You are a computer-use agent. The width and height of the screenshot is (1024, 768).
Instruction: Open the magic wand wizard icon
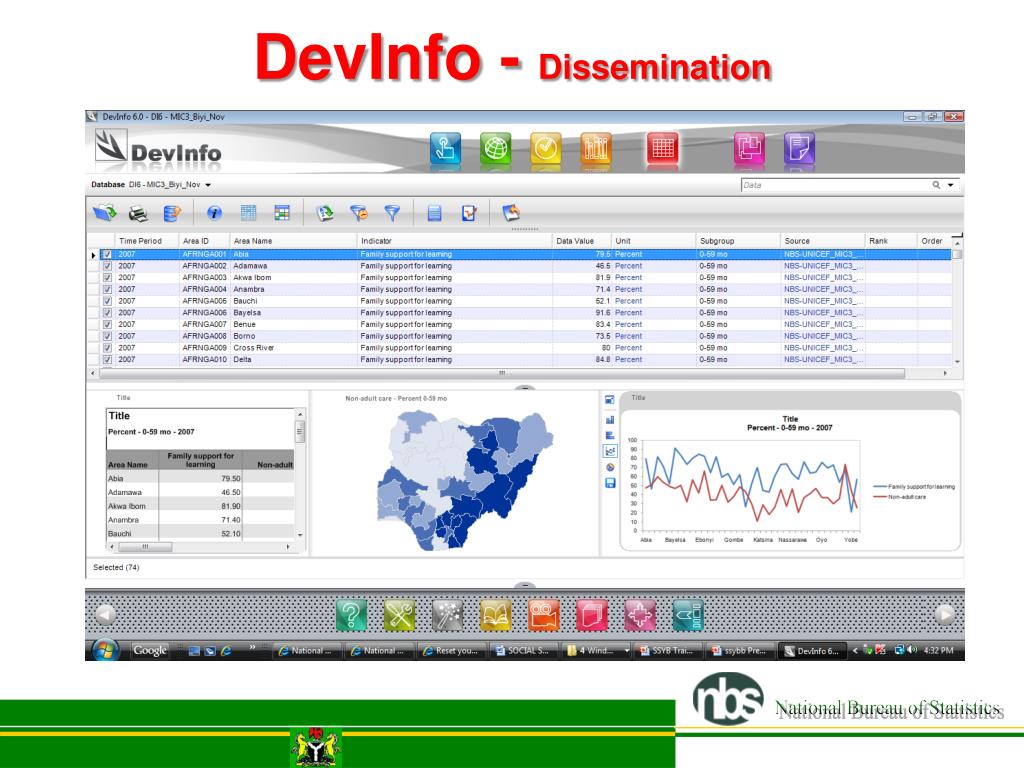click(x=447, y=615)
